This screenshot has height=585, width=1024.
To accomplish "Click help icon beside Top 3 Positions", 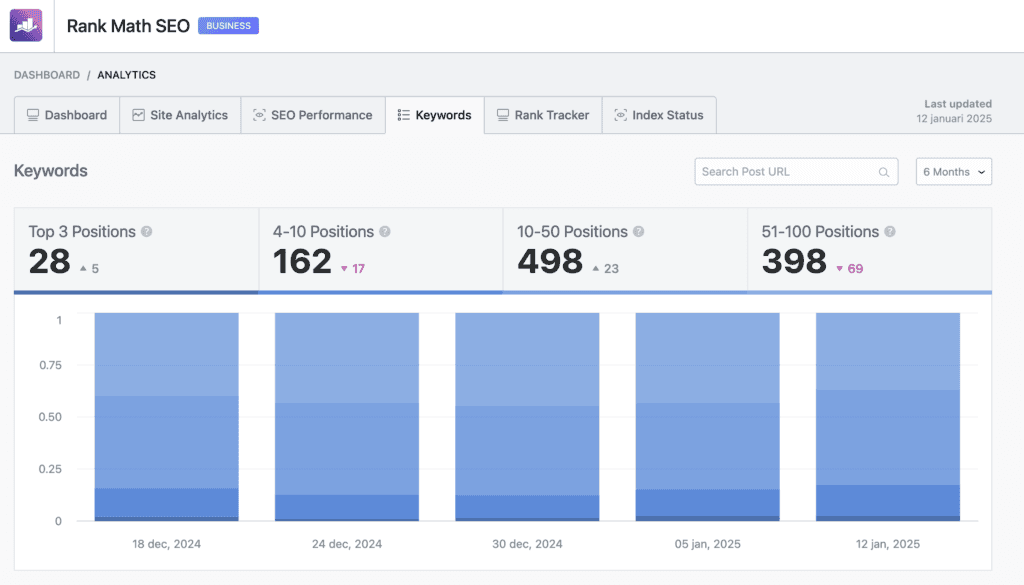I will click(147, 232).
